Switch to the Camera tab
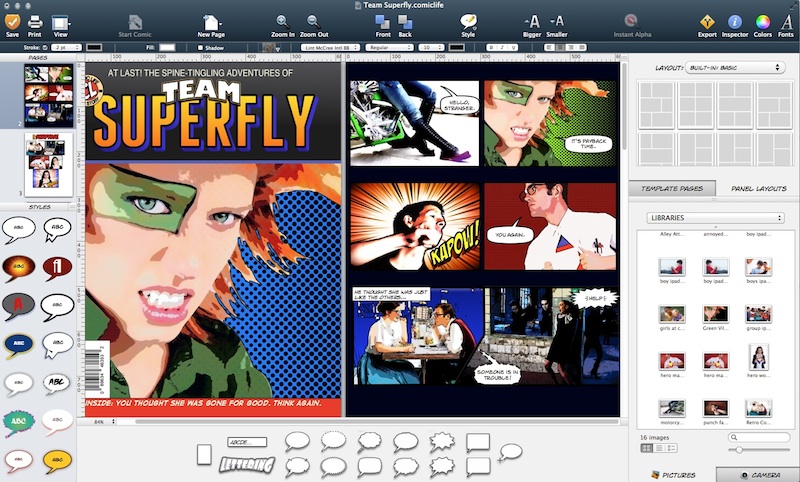Screen dimensions: 800x482 coord(757,474)
